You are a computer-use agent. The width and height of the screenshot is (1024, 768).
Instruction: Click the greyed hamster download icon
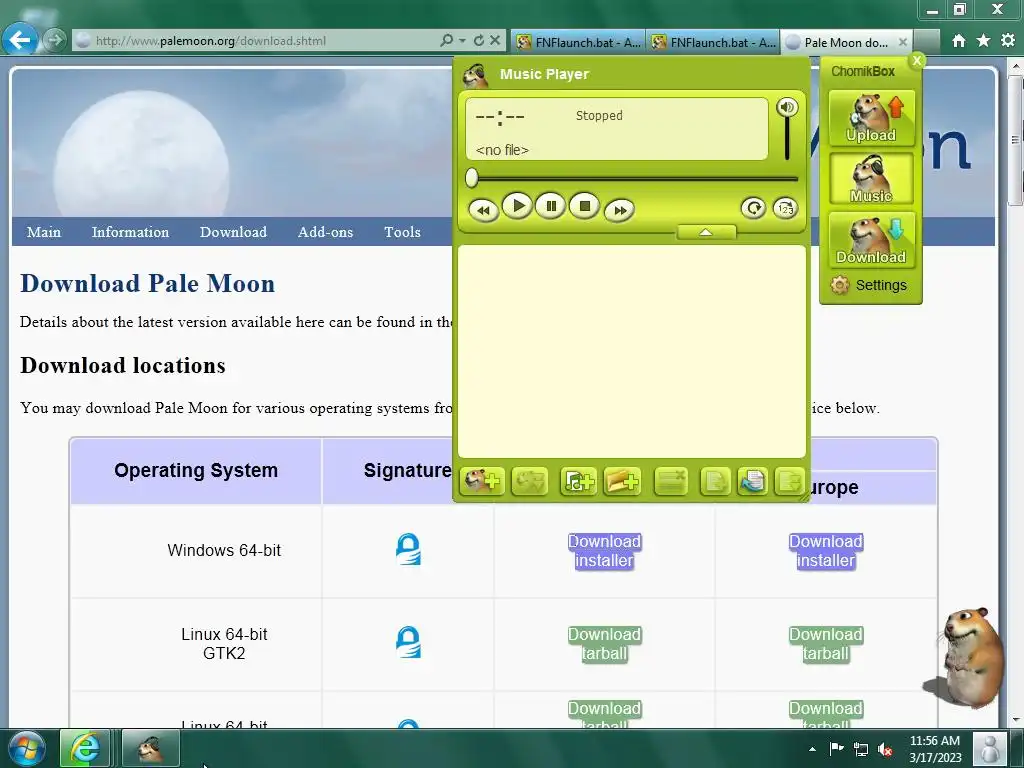(530, 482)
